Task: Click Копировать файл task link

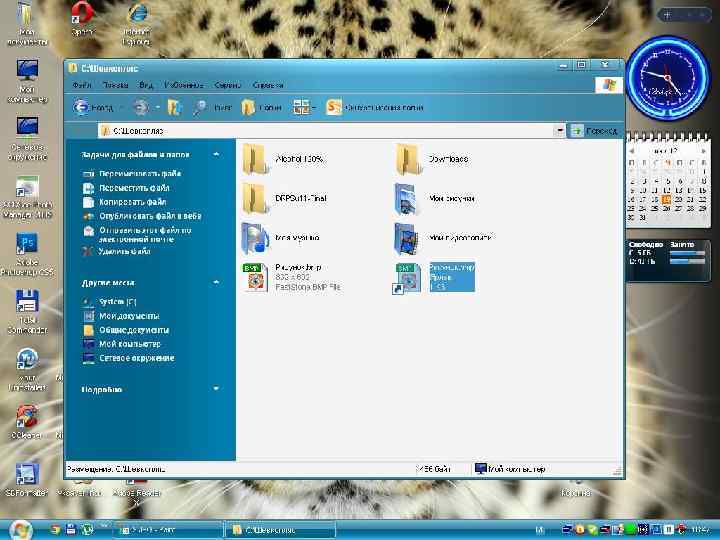Action: coord(133,202)
